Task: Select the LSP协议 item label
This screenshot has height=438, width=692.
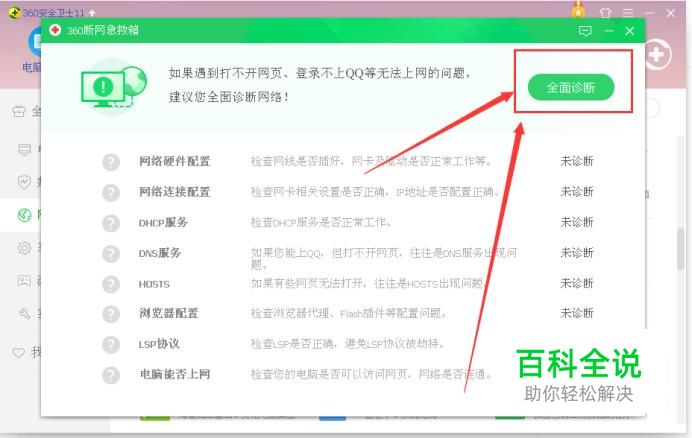Action: pyautogui.click(x=159, y=344)
